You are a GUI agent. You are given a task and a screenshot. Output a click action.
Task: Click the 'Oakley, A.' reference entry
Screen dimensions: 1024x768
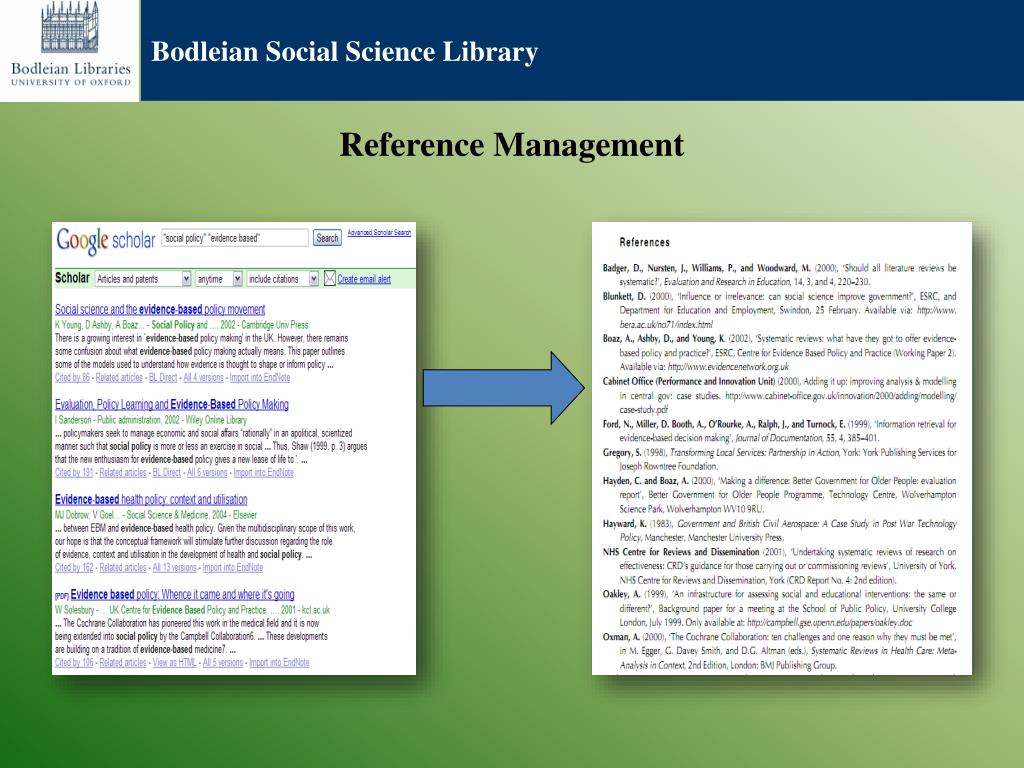(x=779, y=608)
